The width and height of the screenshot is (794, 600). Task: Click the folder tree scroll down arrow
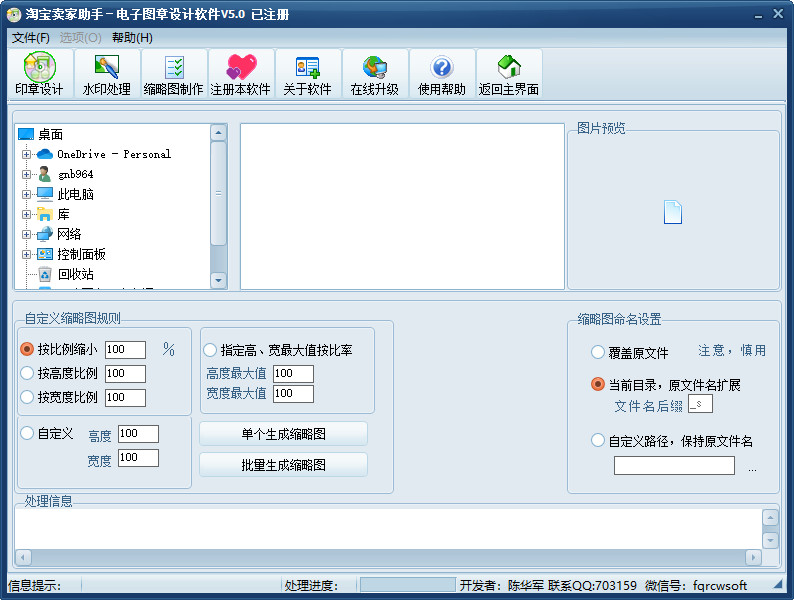coord(218,280)
